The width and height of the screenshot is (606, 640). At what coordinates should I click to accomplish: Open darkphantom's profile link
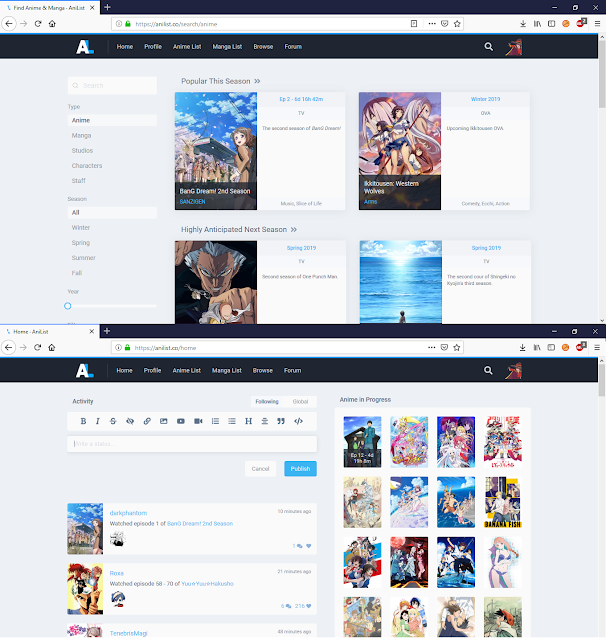coord(128,513)
